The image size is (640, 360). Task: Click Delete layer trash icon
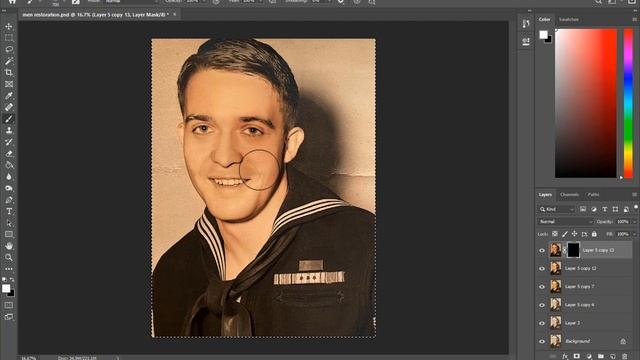coord(624,356)
